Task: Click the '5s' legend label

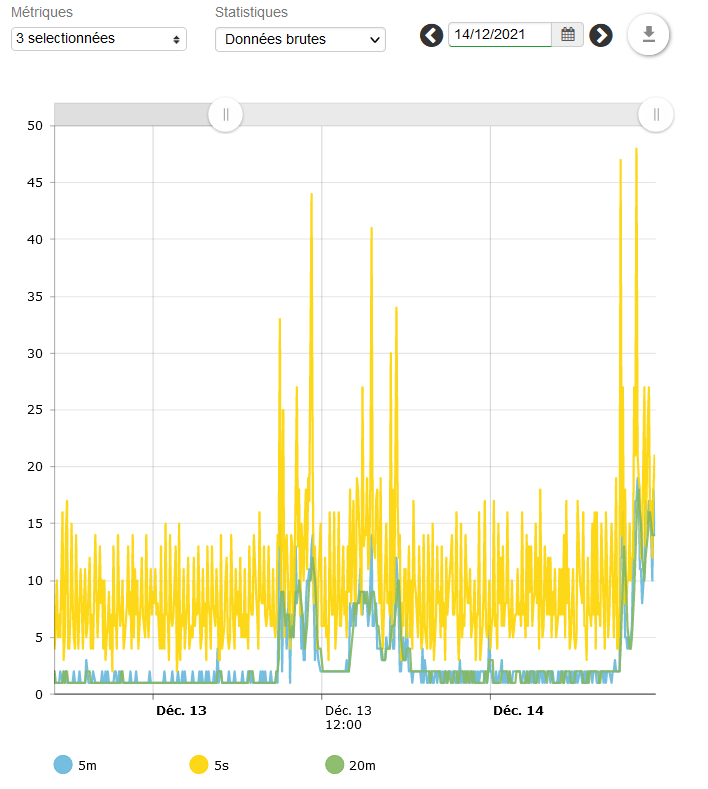Action: pyautogui.click(x=221, y=765)
